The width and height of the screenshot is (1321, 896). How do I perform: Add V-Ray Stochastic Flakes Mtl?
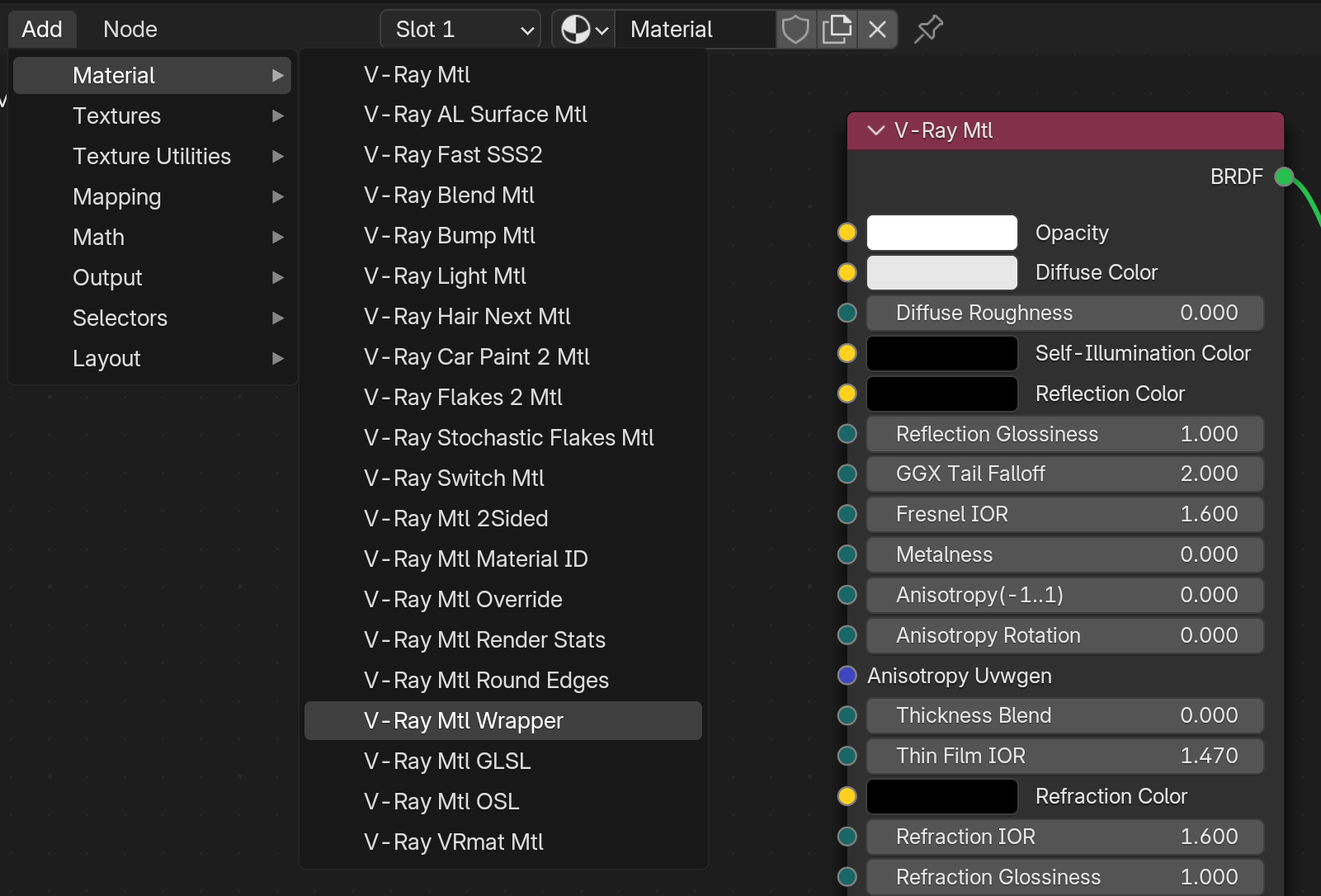click(503, 438)
